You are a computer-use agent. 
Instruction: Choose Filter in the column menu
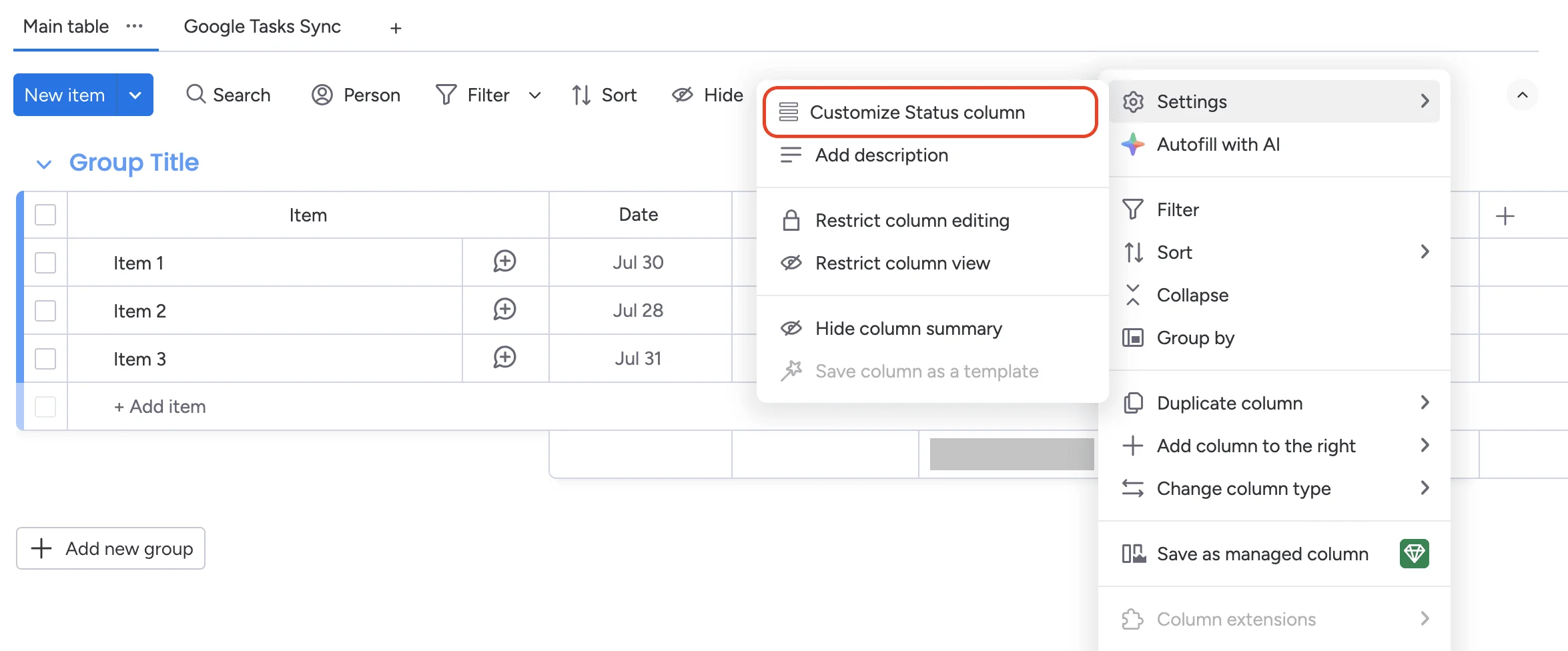click(x=1274, y=209)
